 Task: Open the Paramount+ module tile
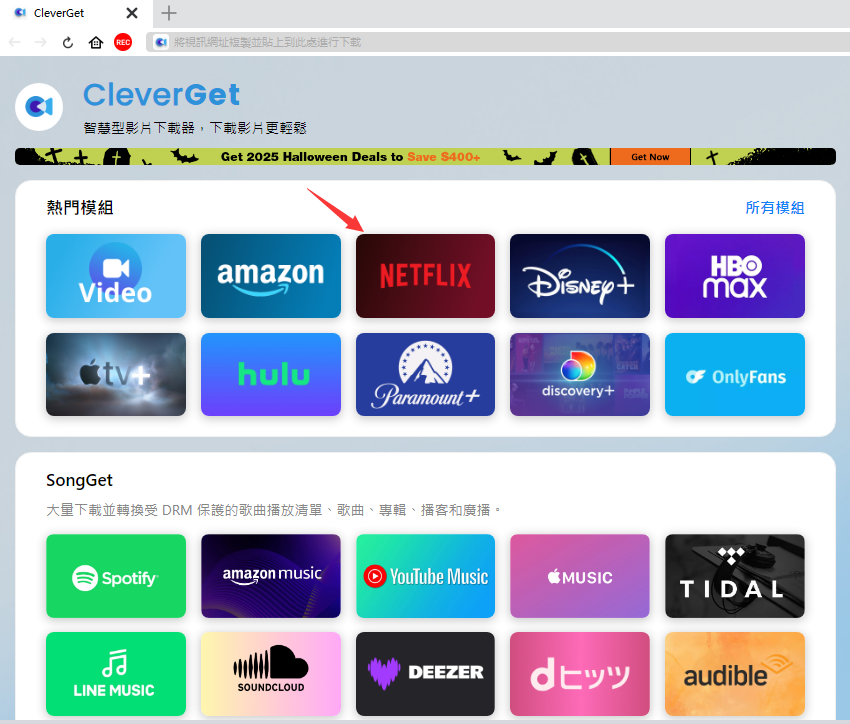[x=426, y=374]
